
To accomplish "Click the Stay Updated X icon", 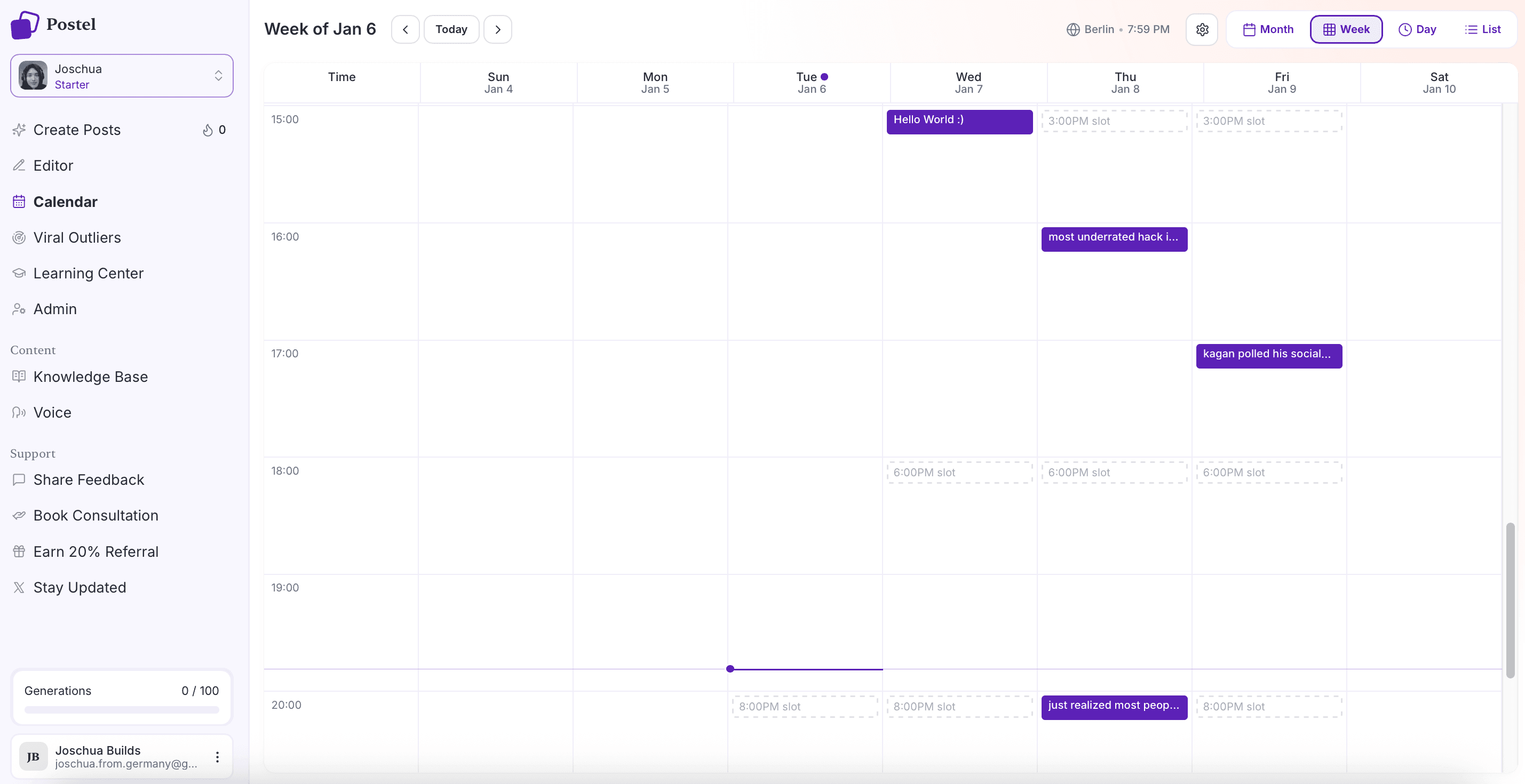I will pos(19,588).
